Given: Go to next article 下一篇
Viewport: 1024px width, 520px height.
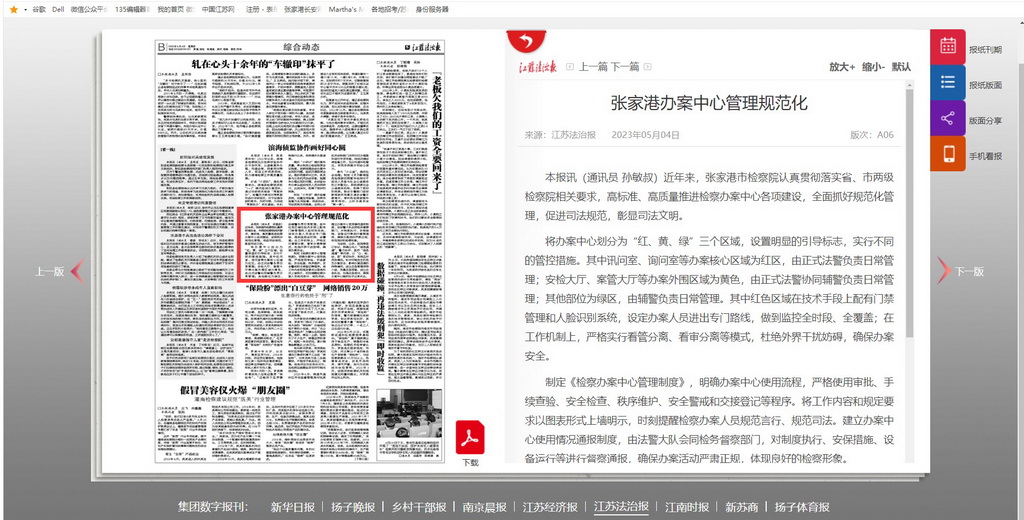Looking at the screenshot, I should 624,67.
